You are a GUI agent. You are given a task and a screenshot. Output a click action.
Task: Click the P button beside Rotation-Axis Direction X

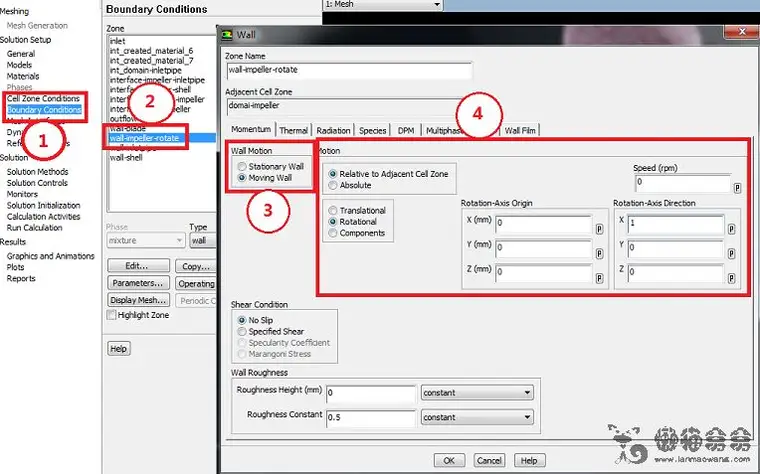[731, 229]
